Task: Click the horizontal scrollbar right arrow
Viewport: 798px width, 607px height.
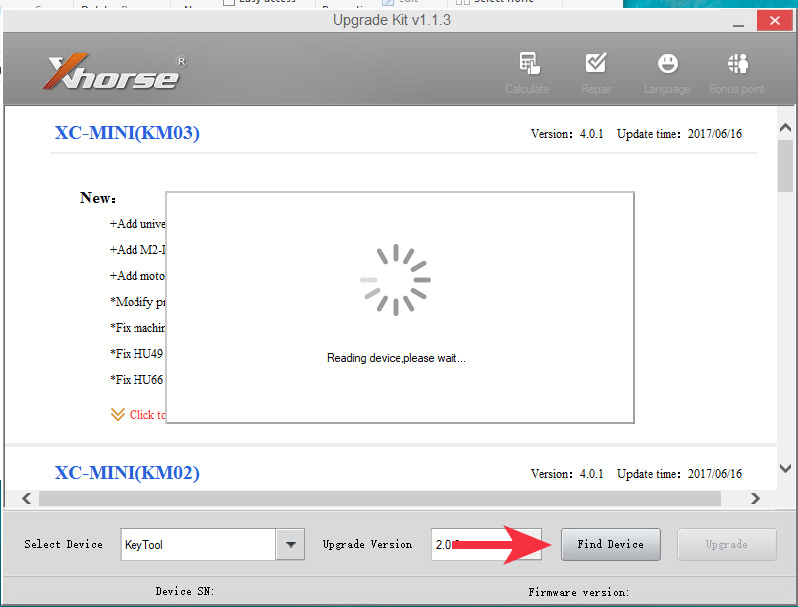Action: (x=755, y=498)
